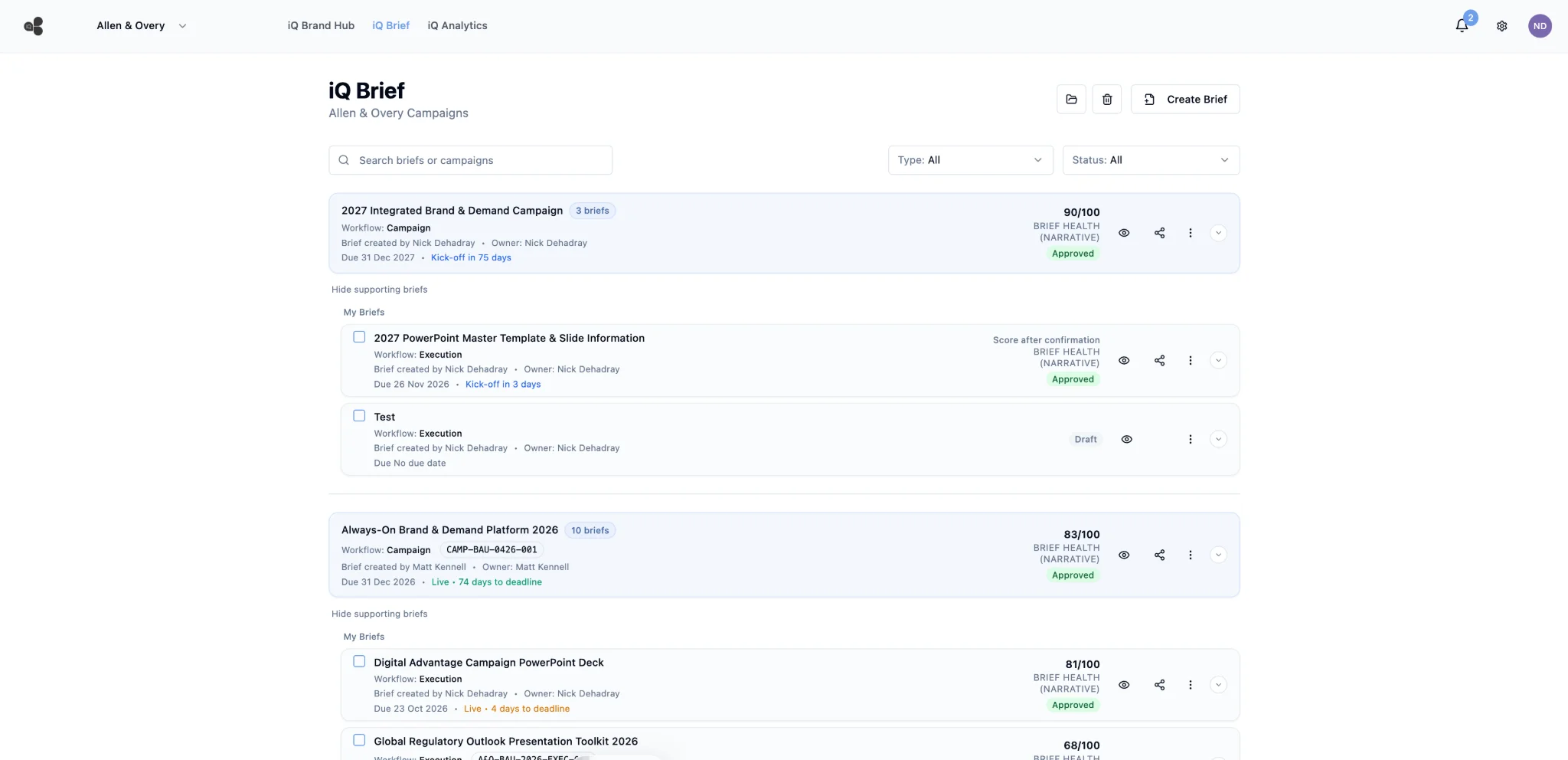Hide supporting briefs under 2027 Integrated campaign
1568x760 pixels.
click(379, 290)
